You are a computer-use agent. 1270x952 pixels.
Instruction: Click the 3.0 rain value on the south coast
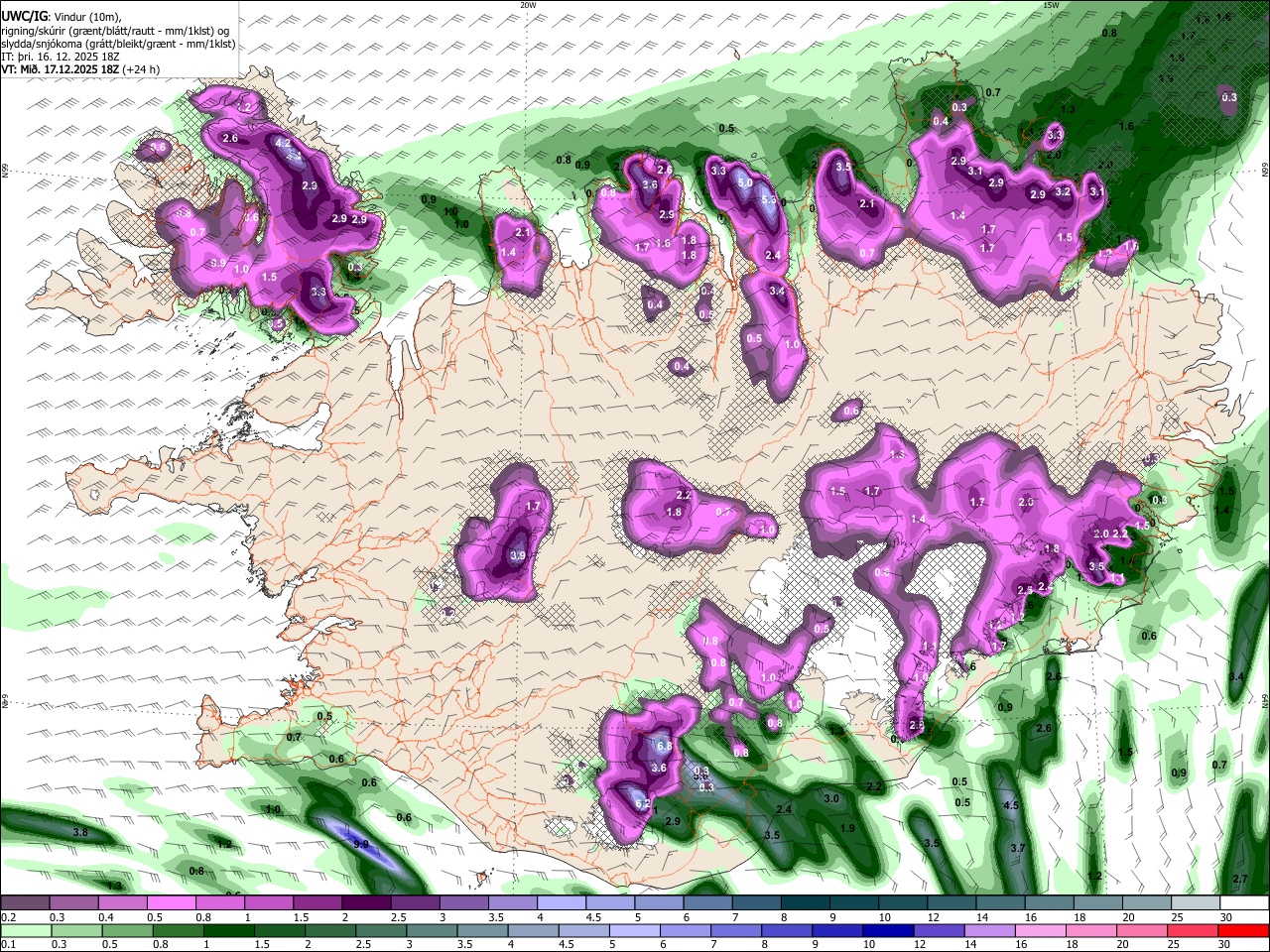click(x=831, y=798)
